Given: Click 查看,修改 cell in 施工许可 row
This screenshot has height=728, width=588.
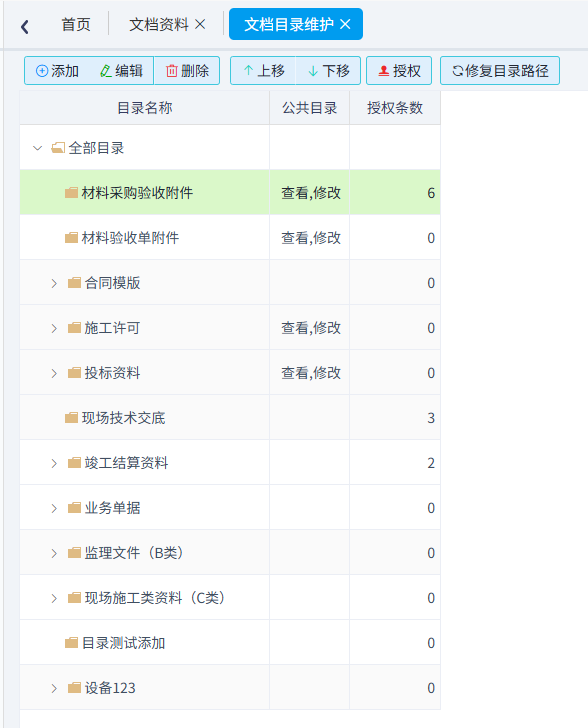Looking at the screenshot, I should pyautogui.click(x=311, y=328).
